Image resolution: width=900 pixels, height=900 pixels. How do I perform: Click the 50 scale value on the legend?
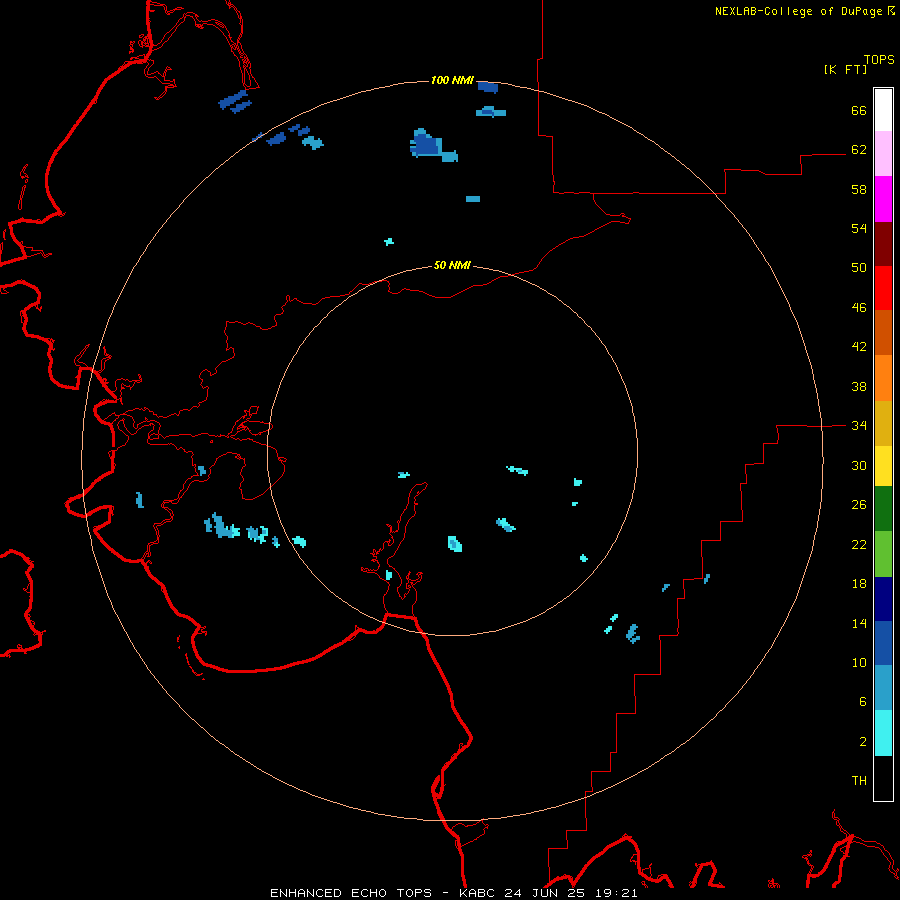[859, 268]
